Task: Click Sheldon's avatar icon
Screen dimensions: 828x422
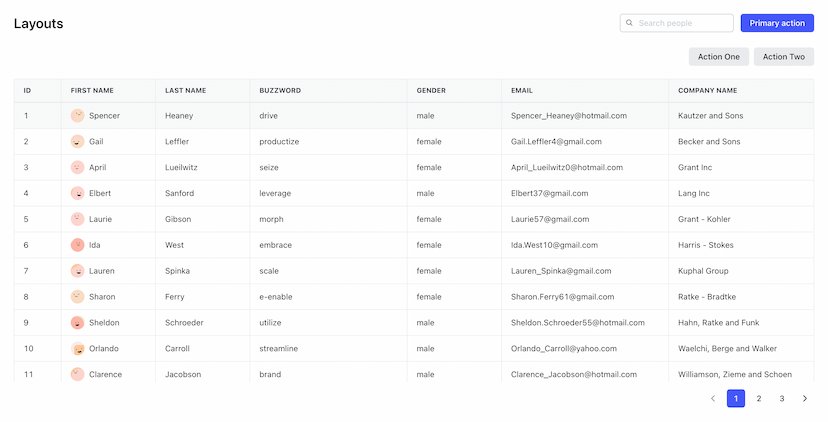Action: tap(78, 323)
